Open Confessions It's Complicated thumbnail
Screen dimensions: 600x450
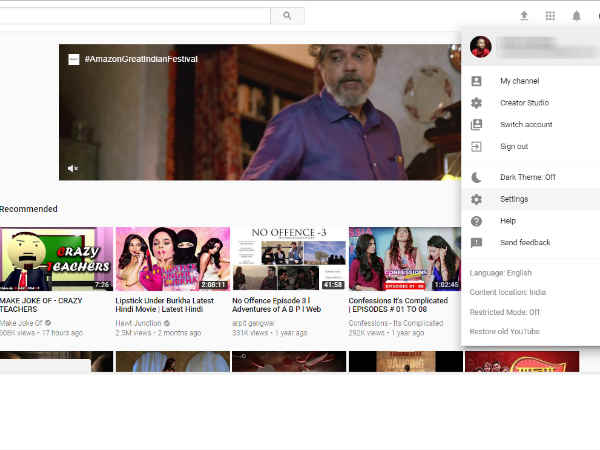click(405, 259)
